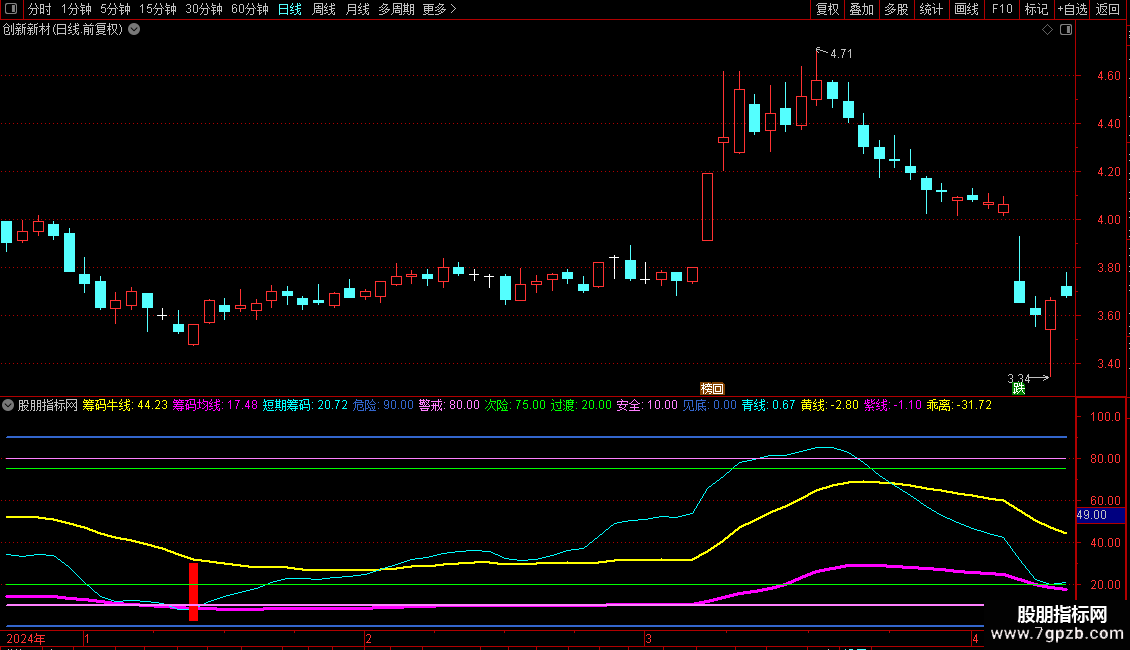
Task: Select the 15分钟 period tab
Action: 157,10
